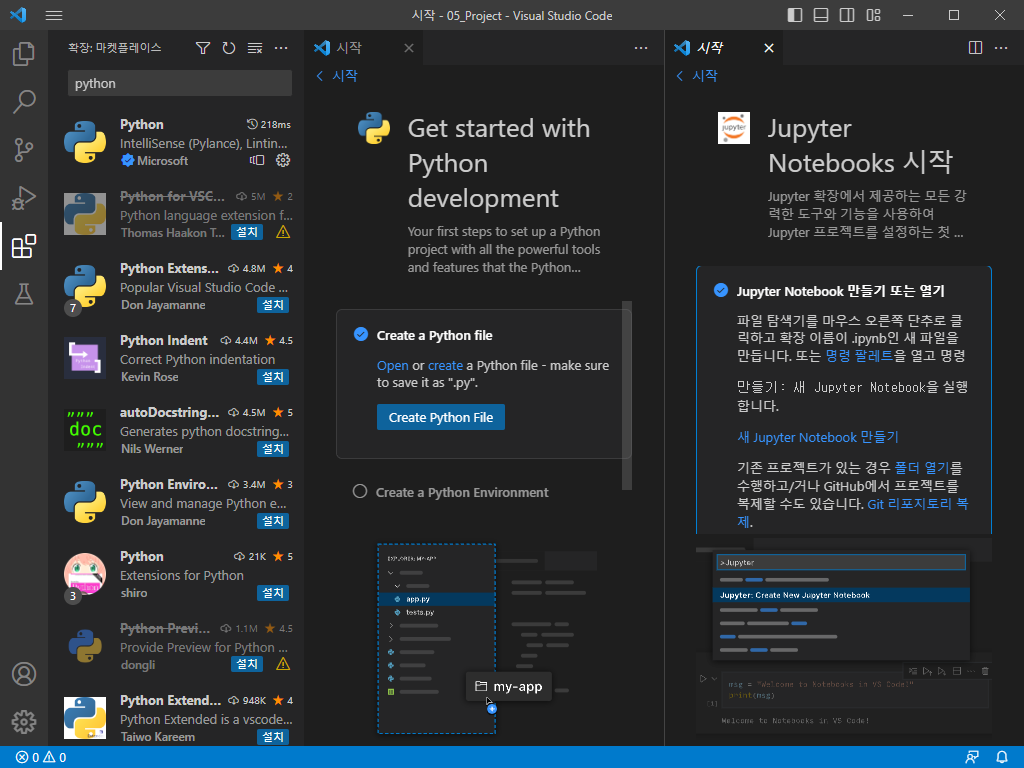Toggle primary side bar layout icon
This screenshot has height=768, width=1024.
tap(795, 15)
